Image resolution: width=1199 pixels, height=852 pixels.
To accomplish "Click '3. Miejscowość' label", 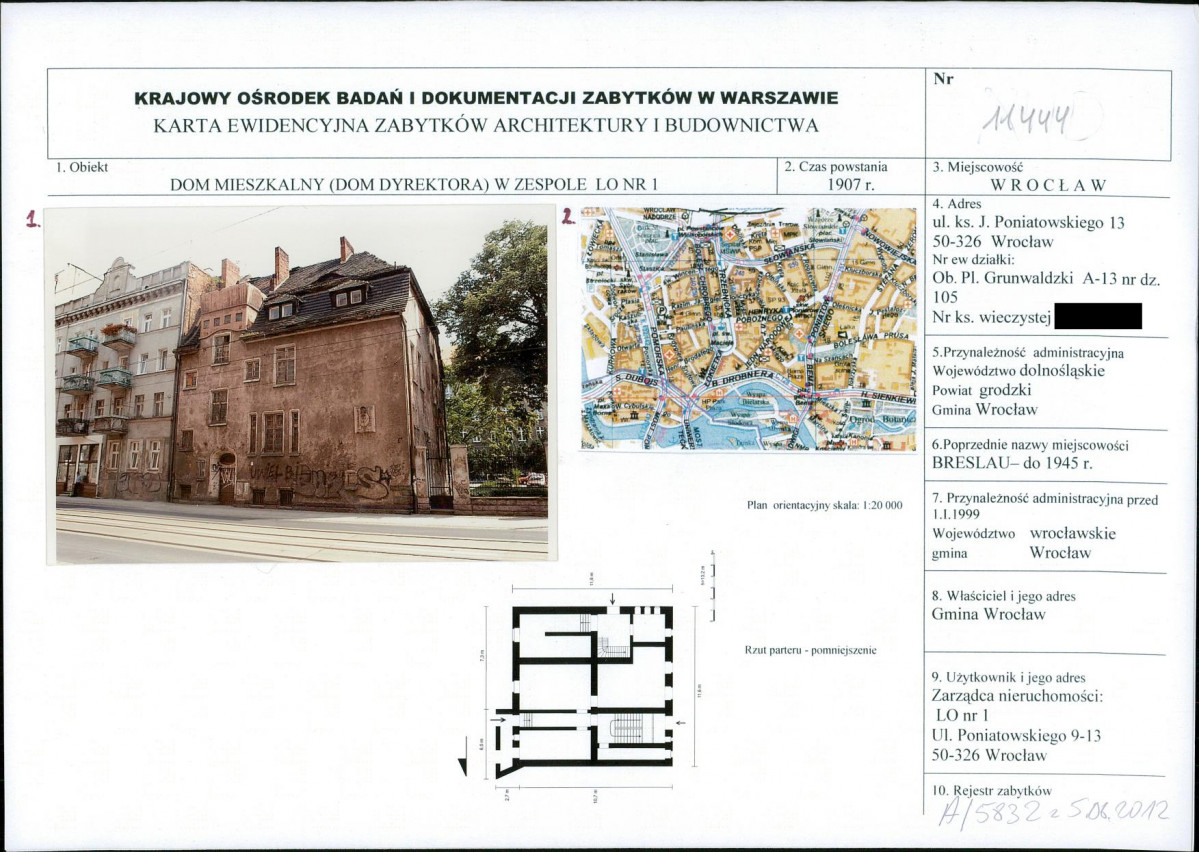I will (977, 167).
